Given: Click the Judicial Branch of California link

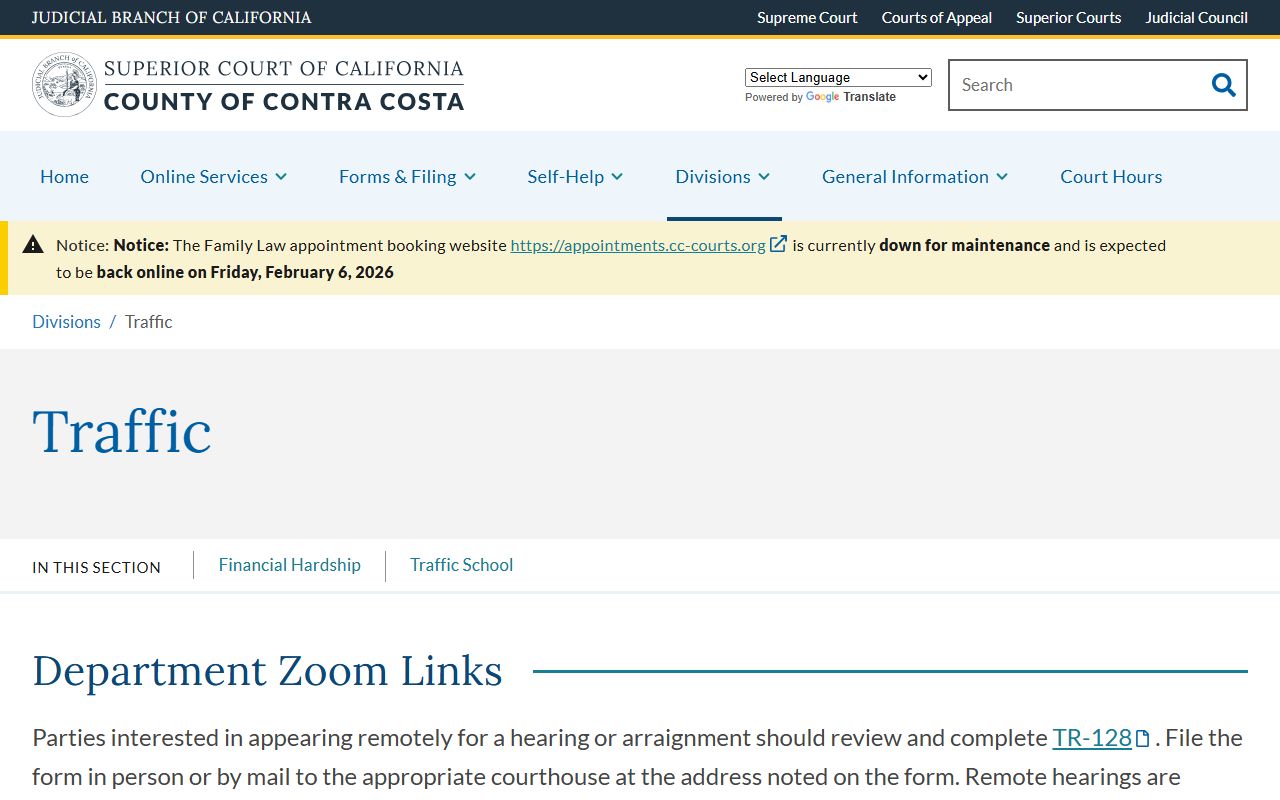Looking at the screenshot, I should click(172, 18).
